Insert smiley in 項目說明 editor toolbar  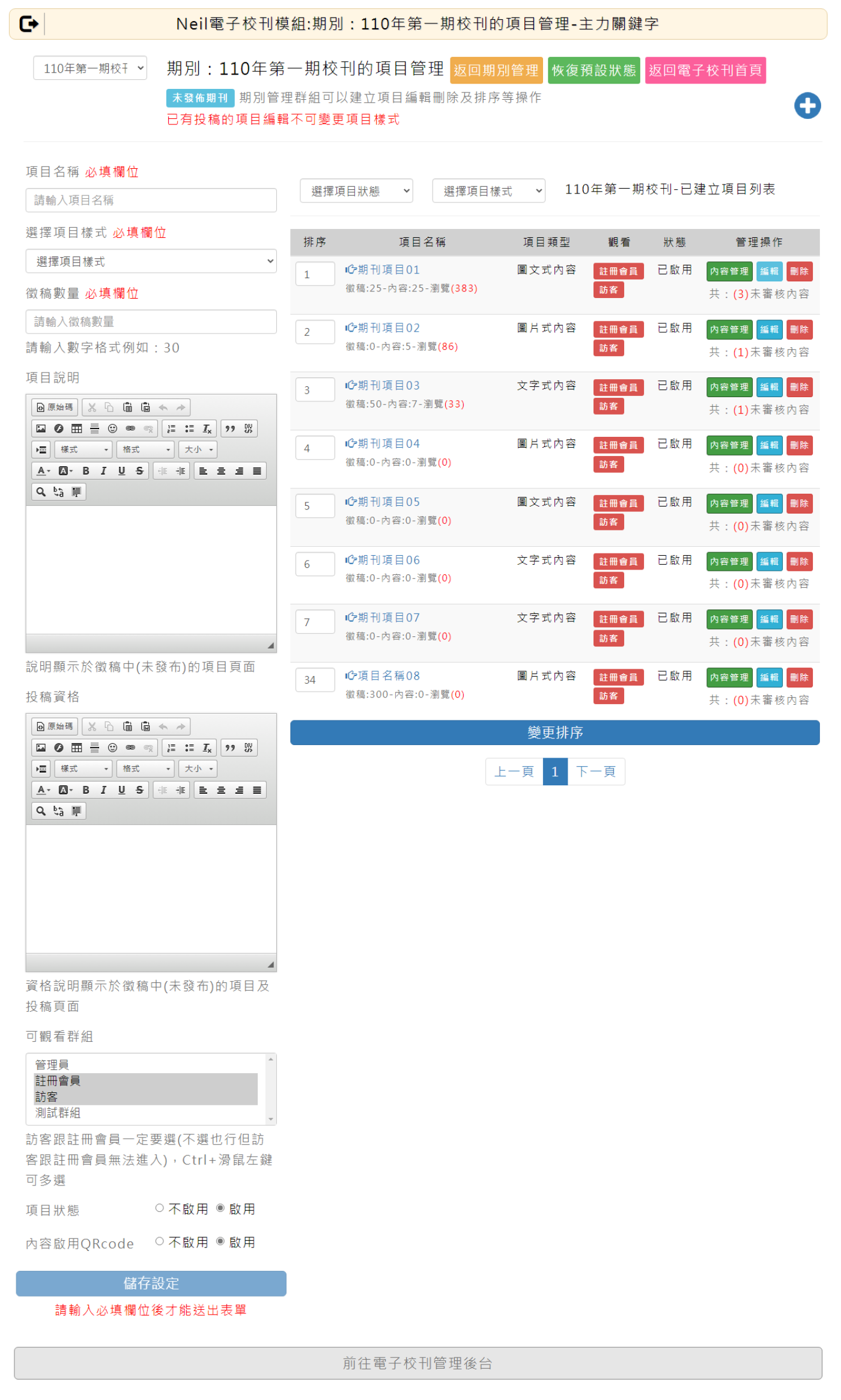pos(112,428)
